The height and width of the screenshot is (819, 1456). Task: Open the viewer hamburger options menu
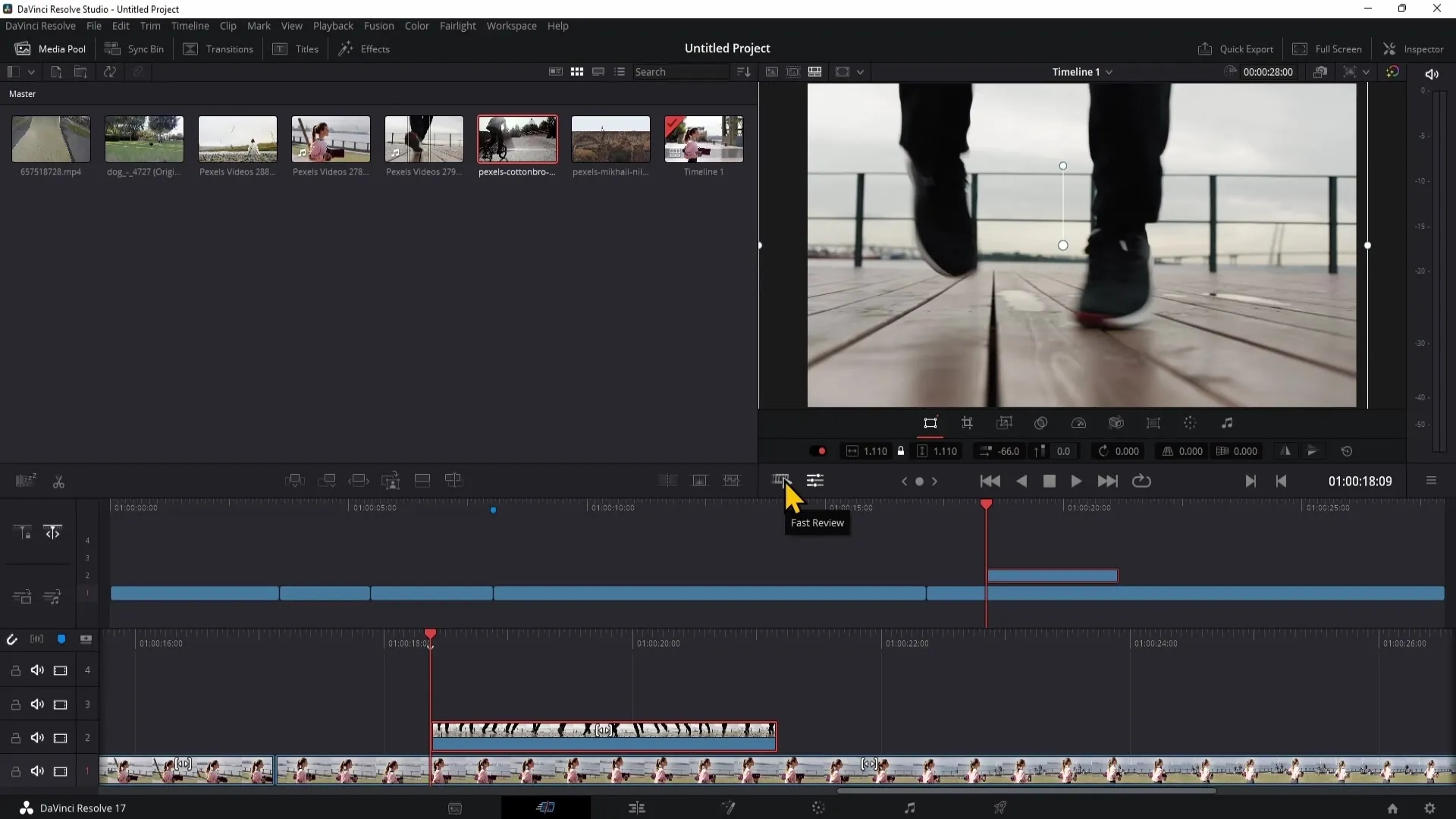[x=1431, y=481]
